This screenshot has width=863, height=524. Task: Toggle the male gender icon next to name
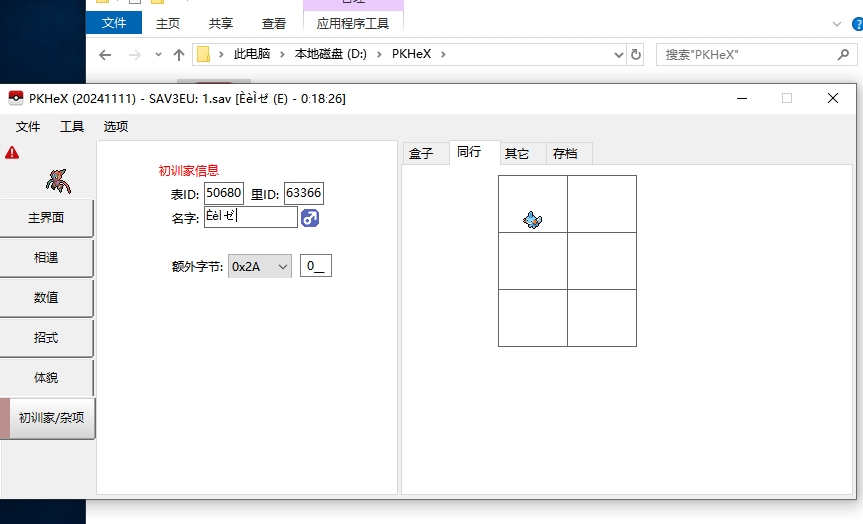point(310,218)
